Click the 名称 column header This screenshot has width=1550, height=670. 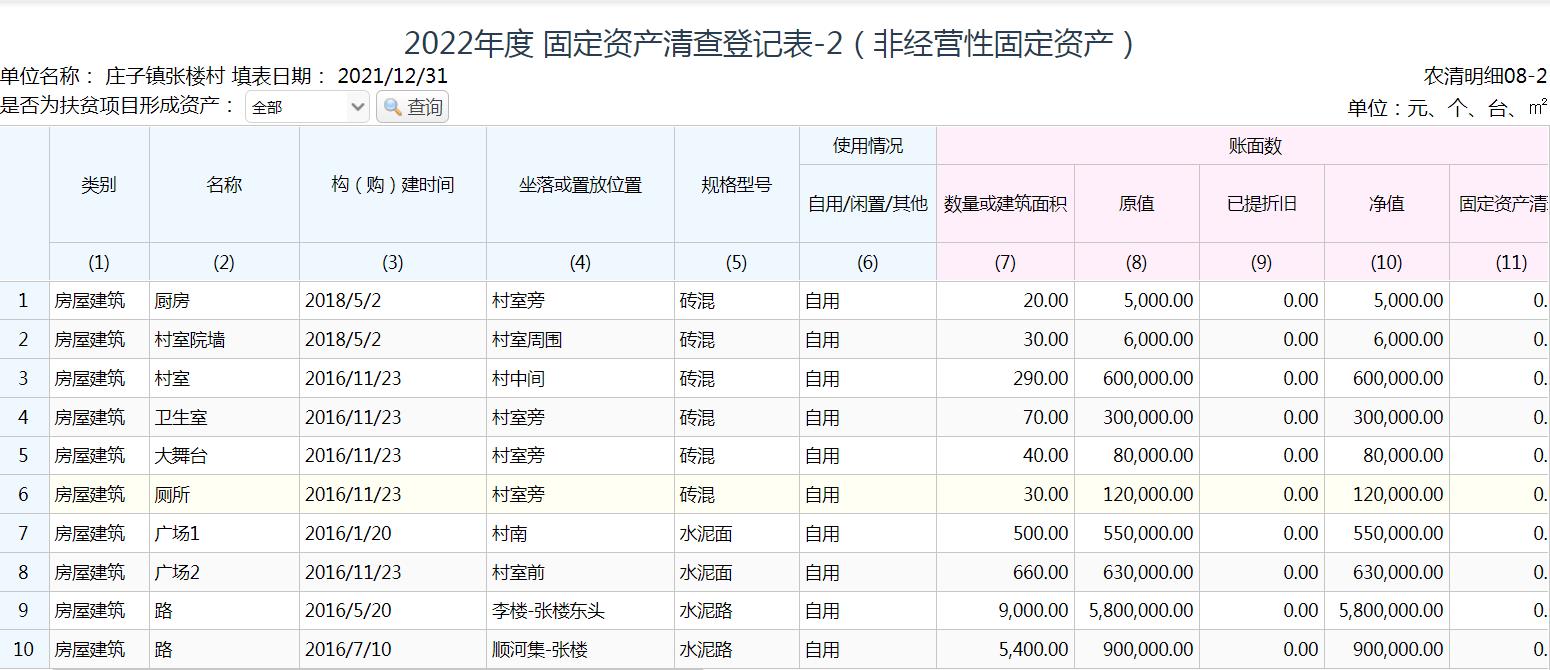(x=224, y=185)
